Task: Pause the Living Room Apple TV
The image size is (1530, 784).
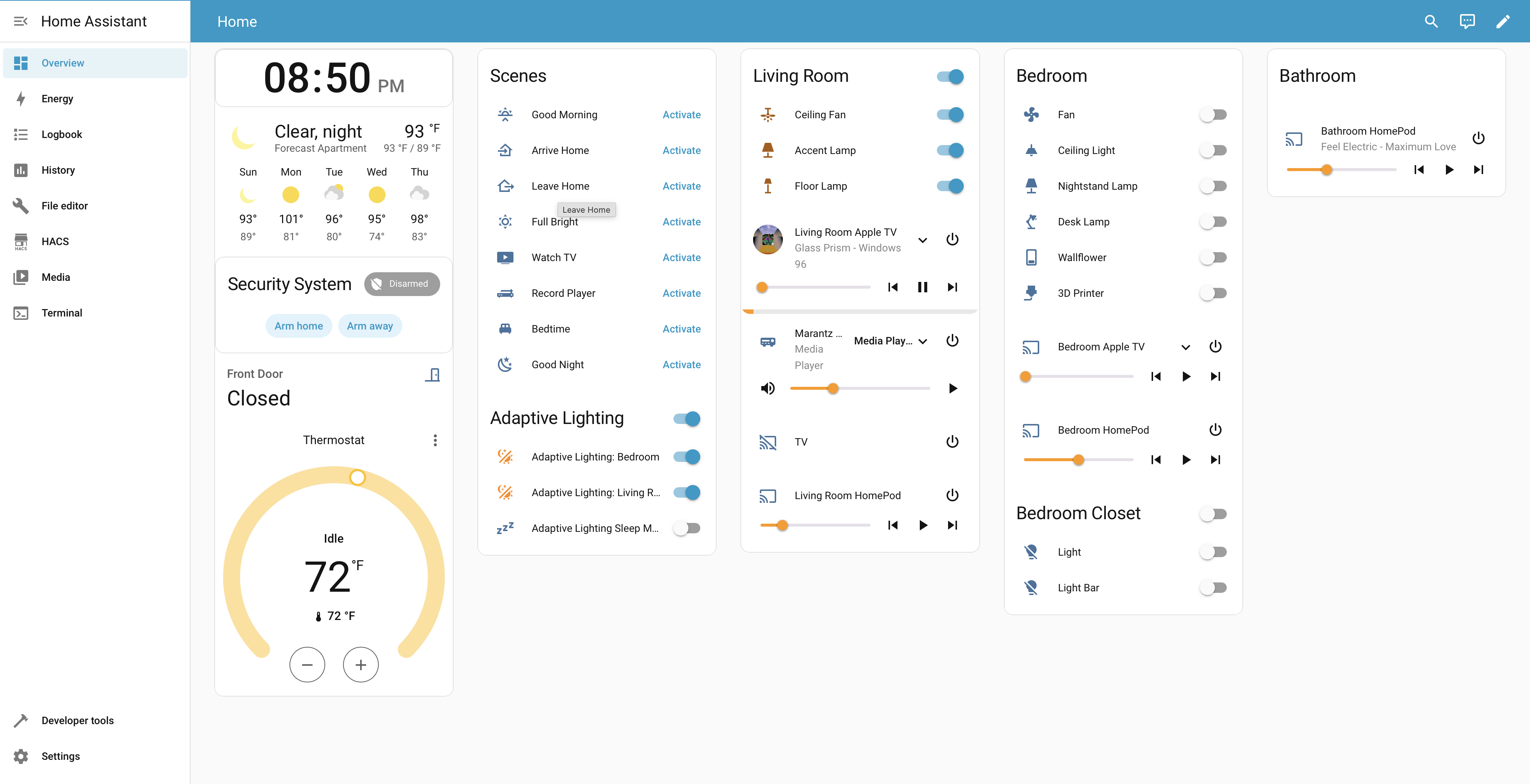Action: (x=922, y=287)
